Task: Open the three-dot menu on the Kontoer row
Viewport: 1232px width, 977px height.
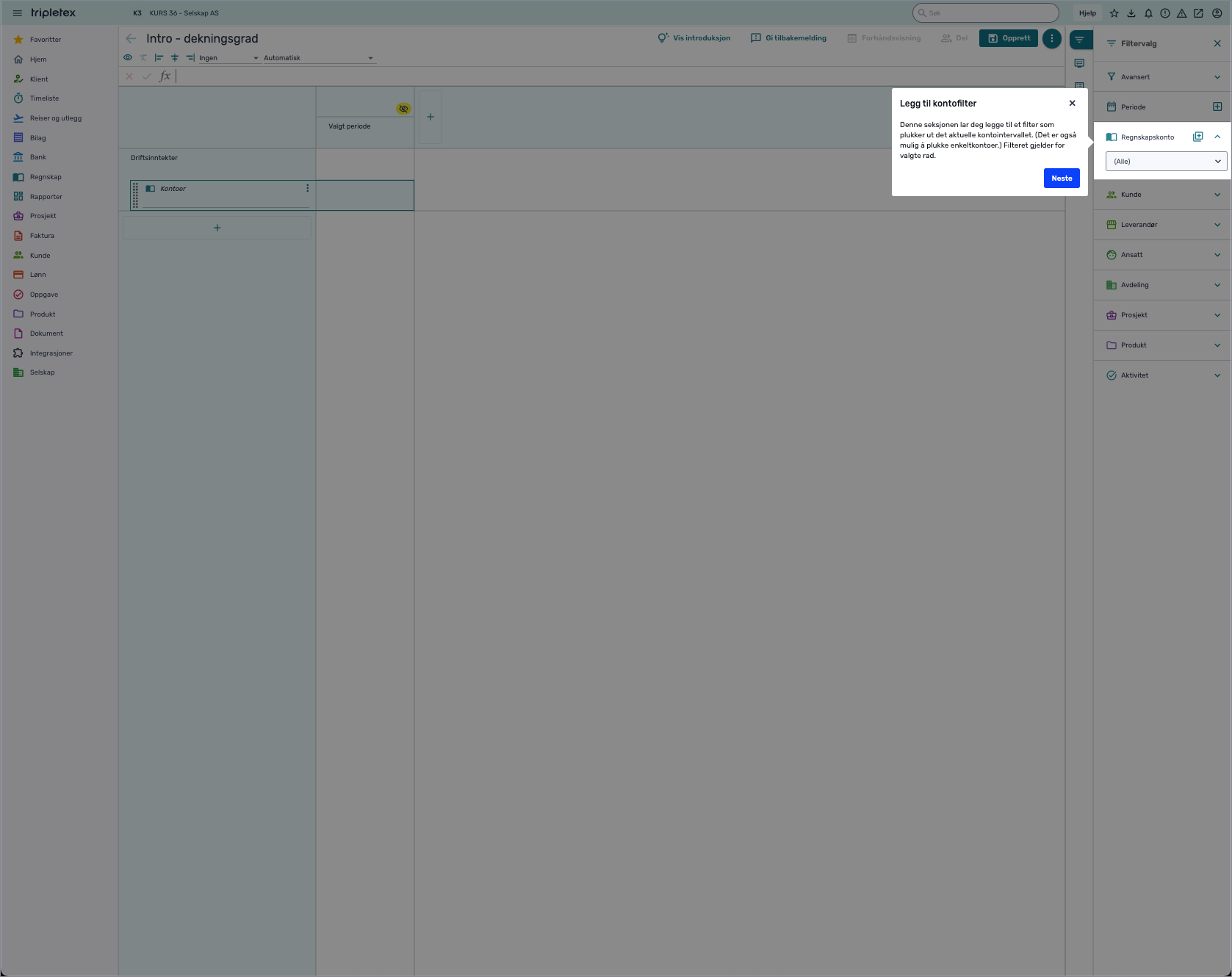Action: 307,189
